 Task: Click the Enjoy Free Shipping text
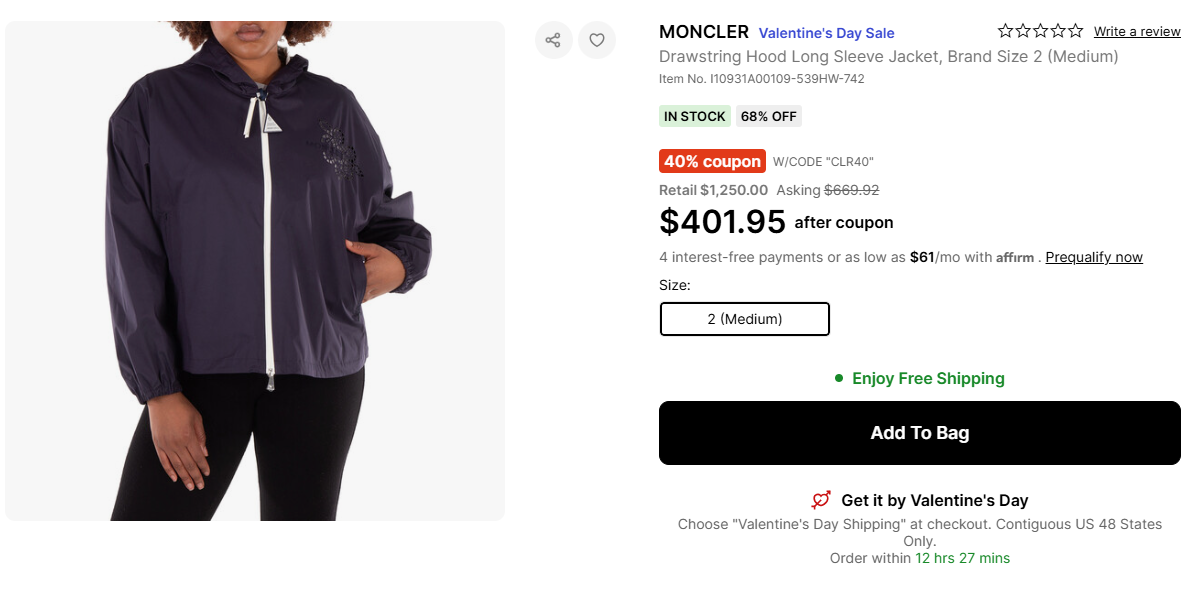[928, 378]
